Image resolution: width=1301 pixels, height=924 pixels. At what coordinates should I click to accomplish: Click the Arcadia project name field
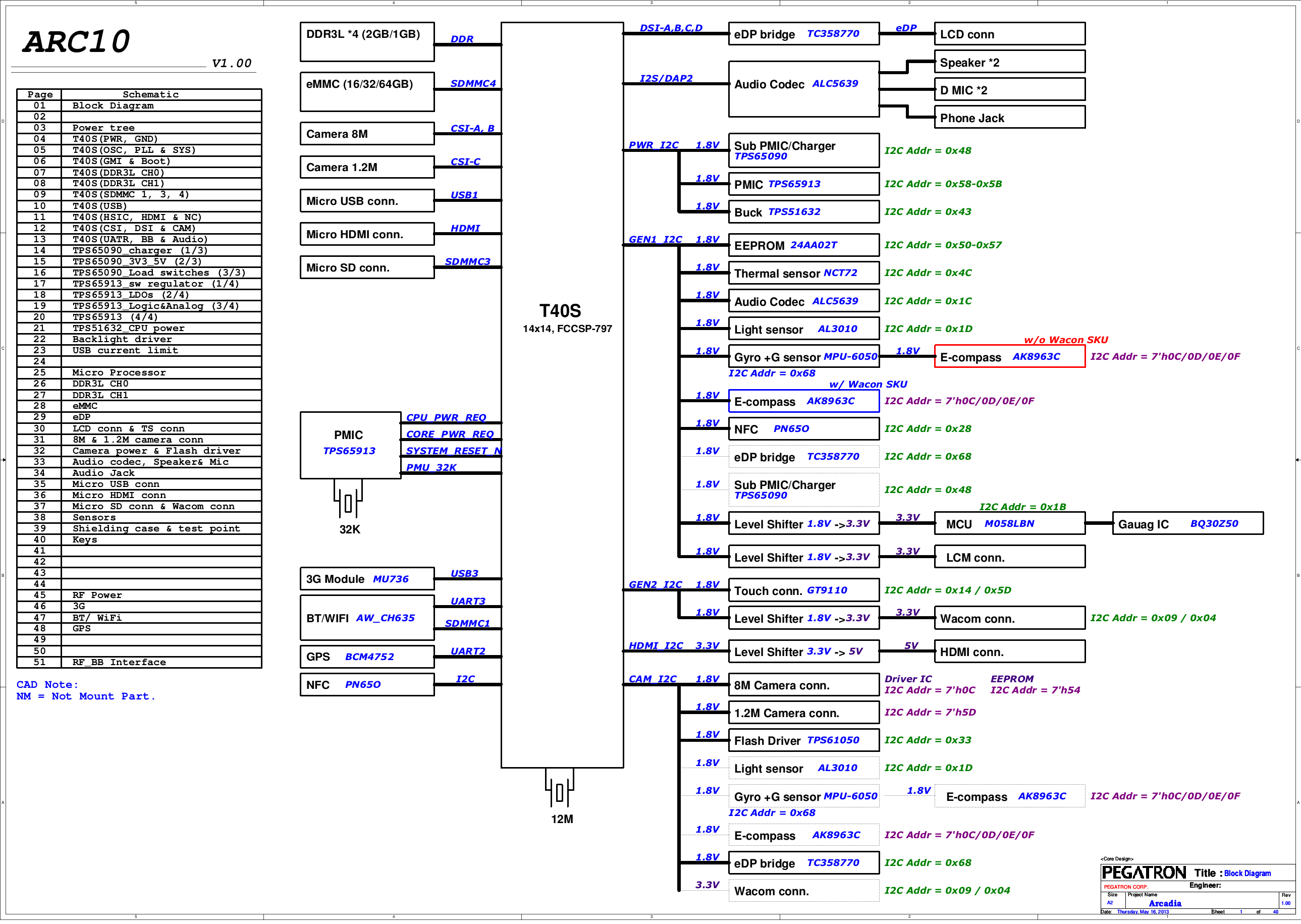tap(1164, 903)
